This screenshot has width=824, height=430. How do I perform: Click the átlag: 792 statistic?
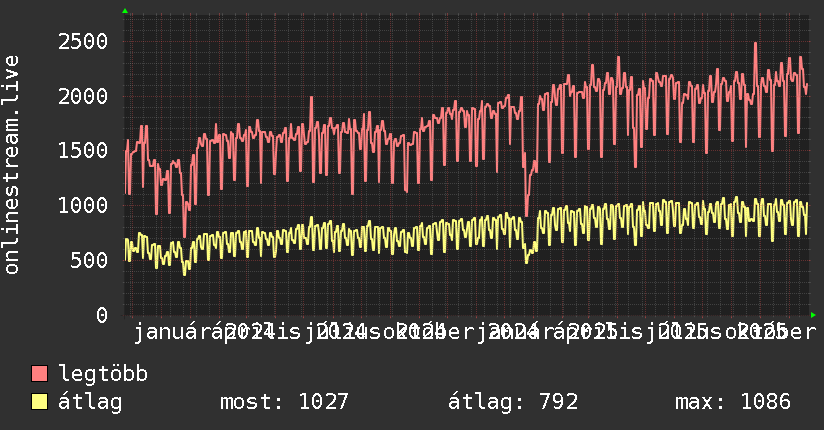(x=514, y=402)
